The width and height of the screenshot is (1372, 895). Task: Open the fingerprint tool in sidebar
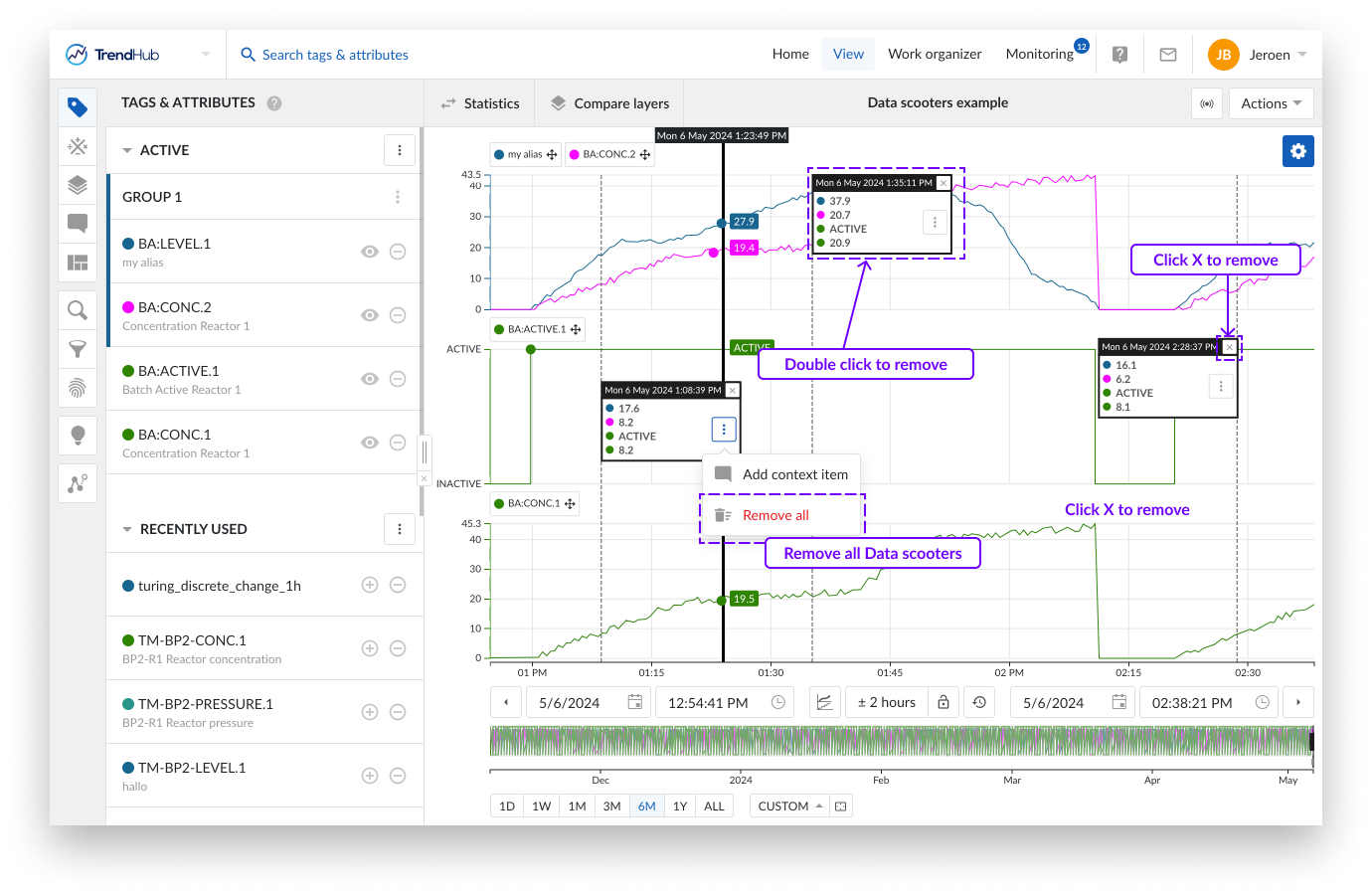[x=78, y=388]
